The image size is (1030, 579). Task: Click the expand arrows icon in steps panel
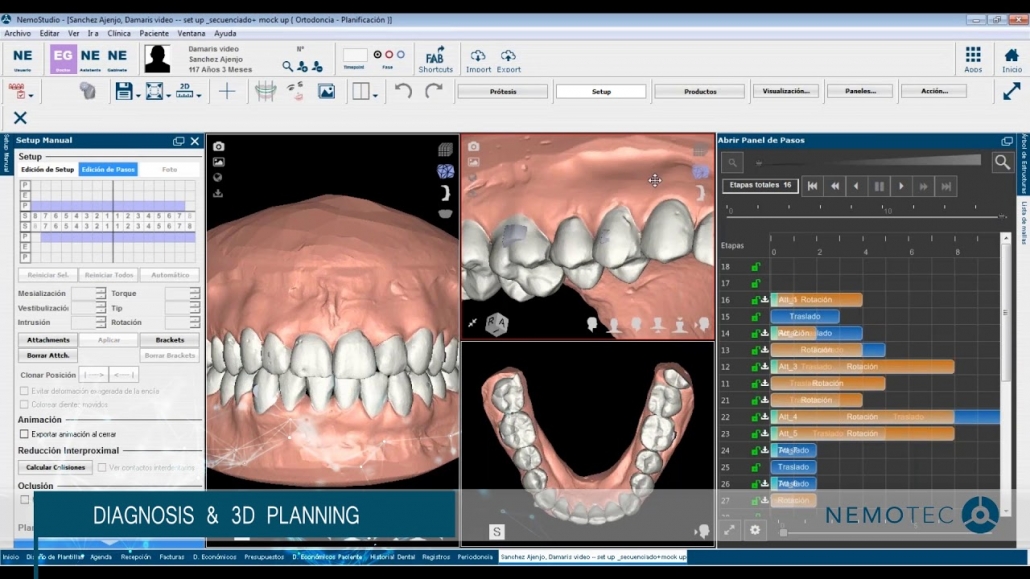tap(729, 530)
